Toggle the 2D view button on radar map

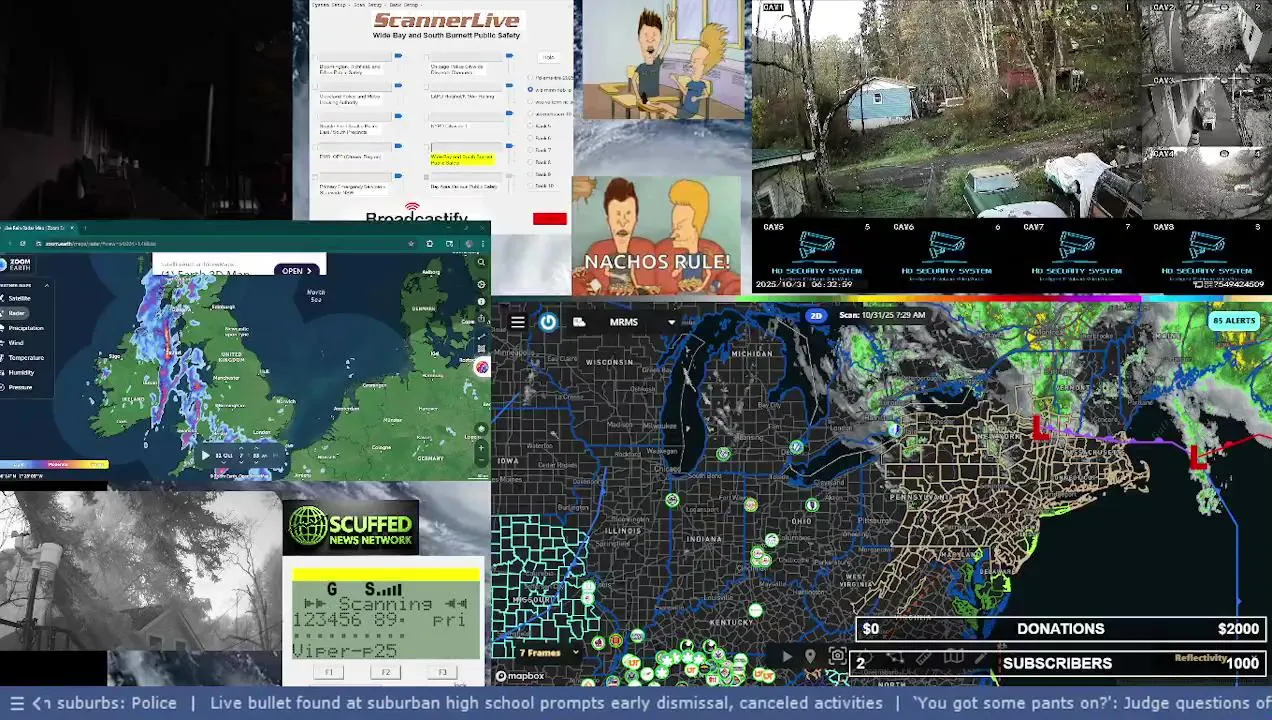(x=816, y=315)
